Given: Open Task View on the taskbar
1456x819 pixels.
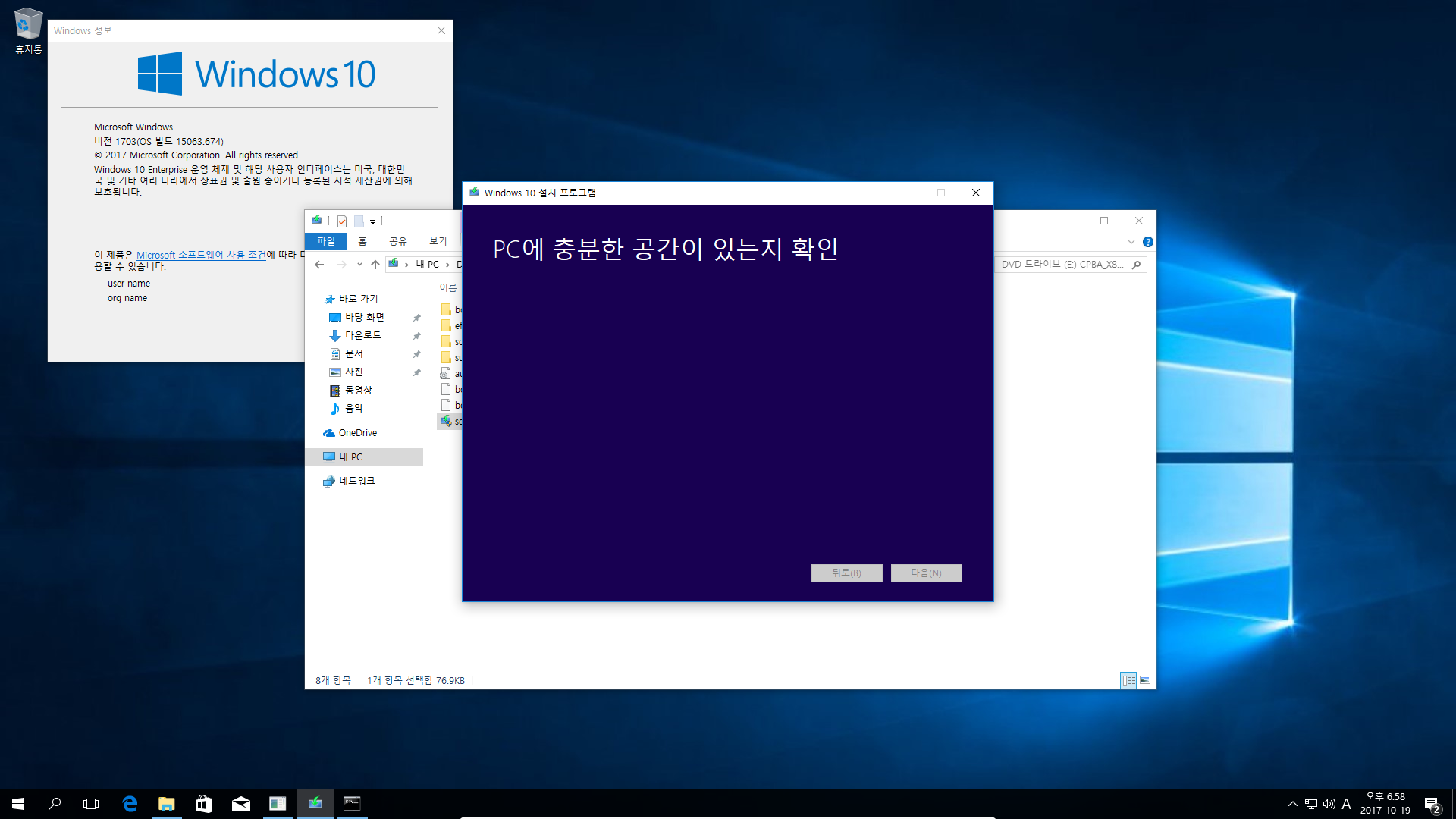Looking at the screenshot, I should (91, 804).
